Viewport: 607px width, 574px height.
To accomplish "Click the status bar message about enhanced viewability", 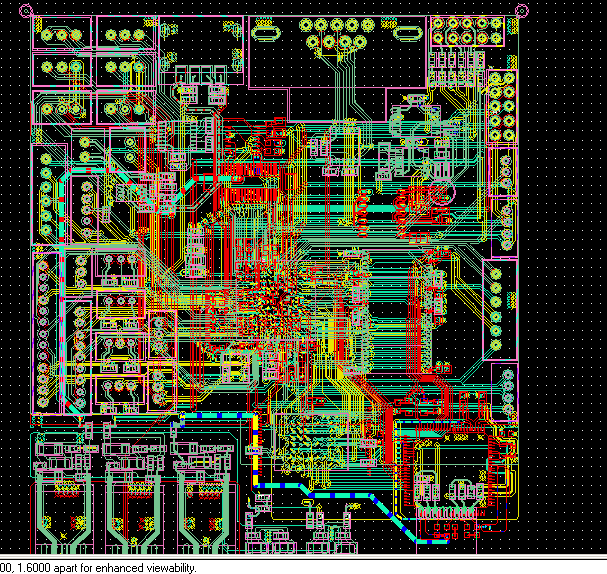I will [x=98, y=568].
